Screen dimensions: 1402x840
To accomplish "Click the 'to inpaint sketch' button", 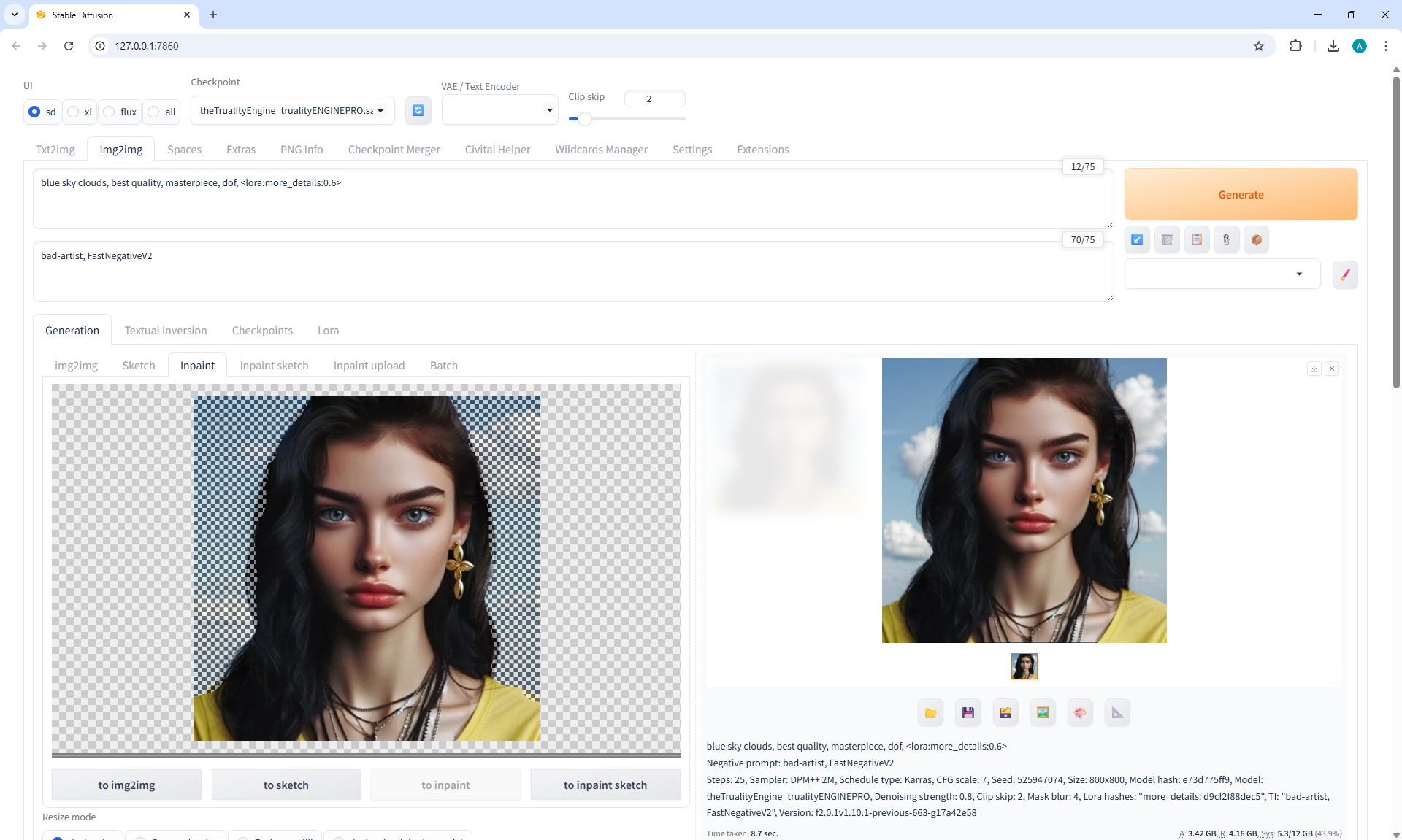I will [605, 785].
